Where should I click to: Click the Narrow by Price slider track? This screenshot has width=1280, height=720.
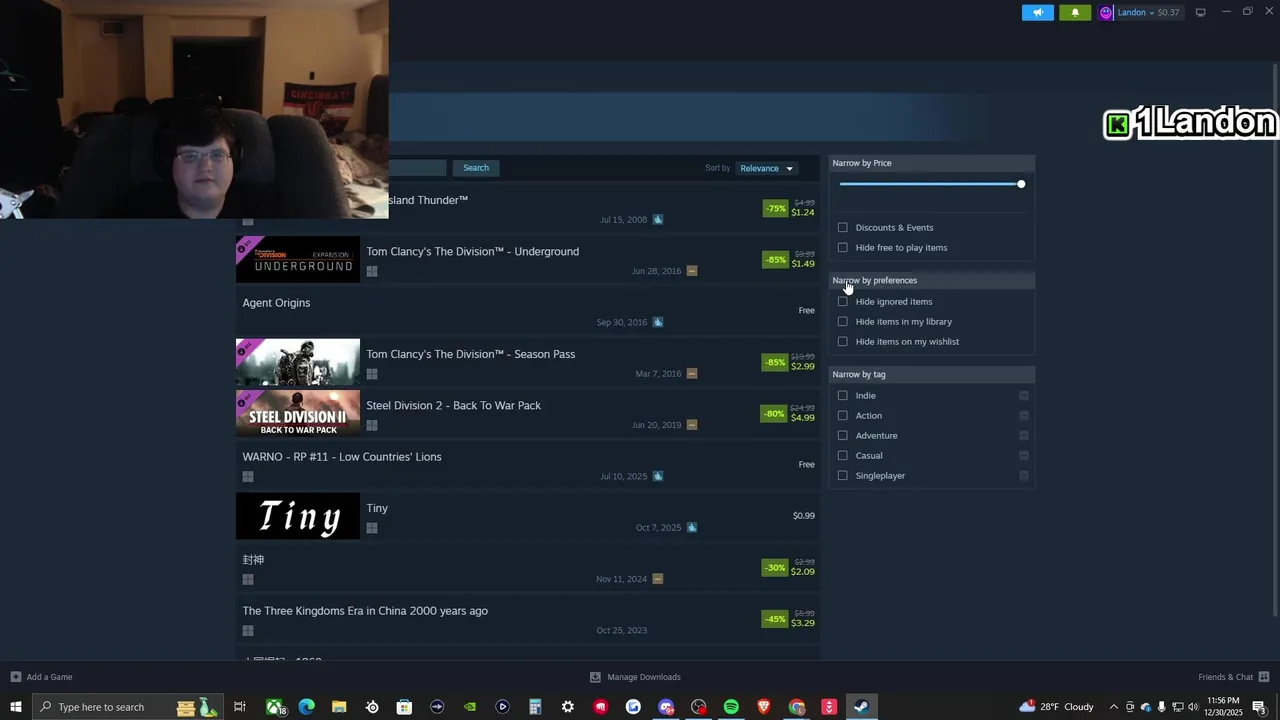[x=930, y=184]
